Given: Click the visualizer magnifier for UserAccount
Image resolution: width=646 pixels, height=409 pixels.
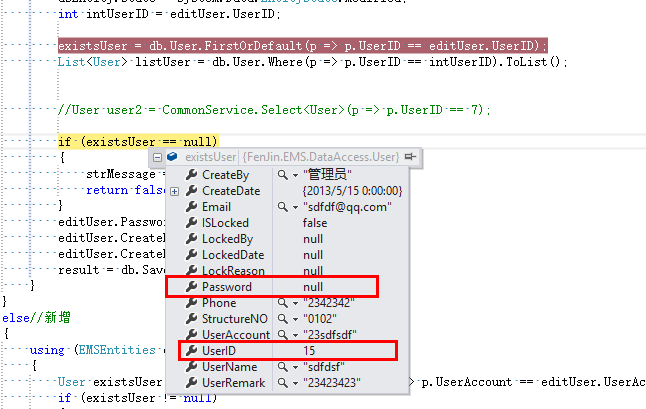Looking at the screenshot, I should (x=280, y=335).
